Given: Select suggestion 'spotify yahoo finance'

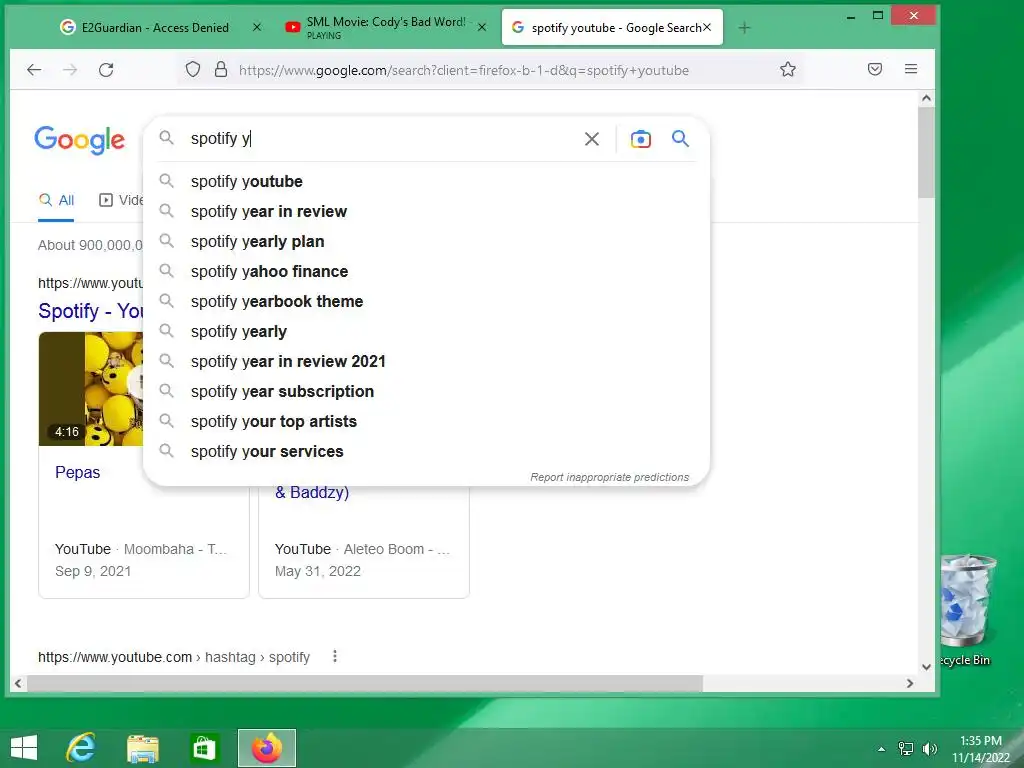Looking at the screenshot, I should [x=426, y=272].
